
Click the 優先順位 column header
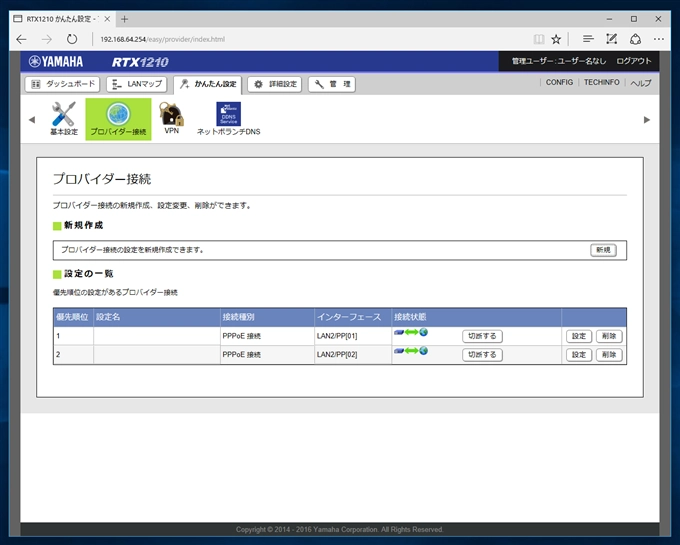pos(72,317)
